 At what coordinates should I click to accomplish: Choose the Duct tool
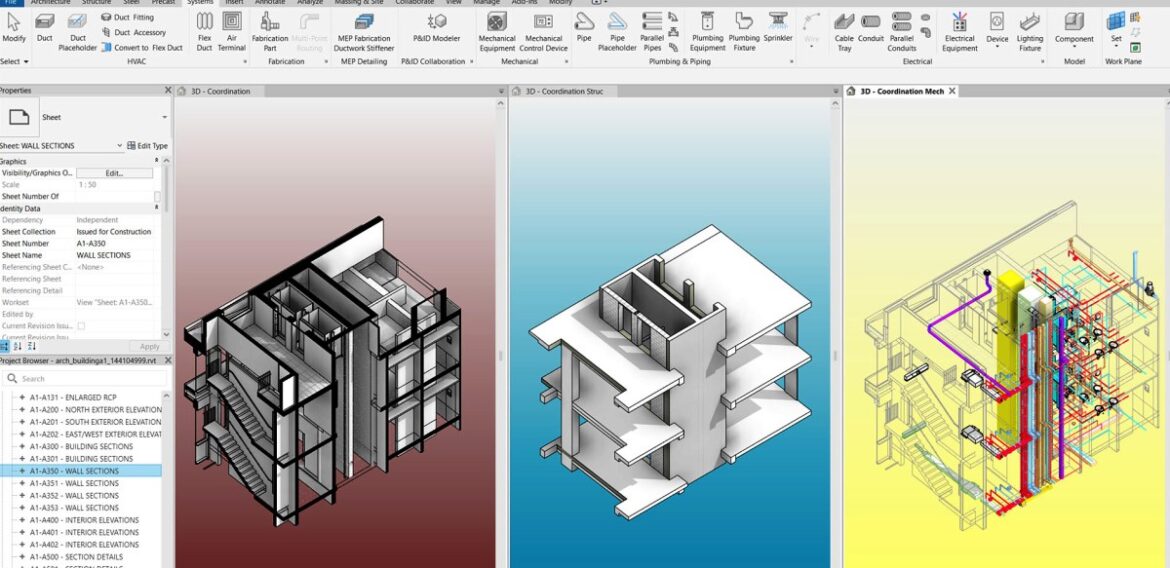(x=45, y=28)
